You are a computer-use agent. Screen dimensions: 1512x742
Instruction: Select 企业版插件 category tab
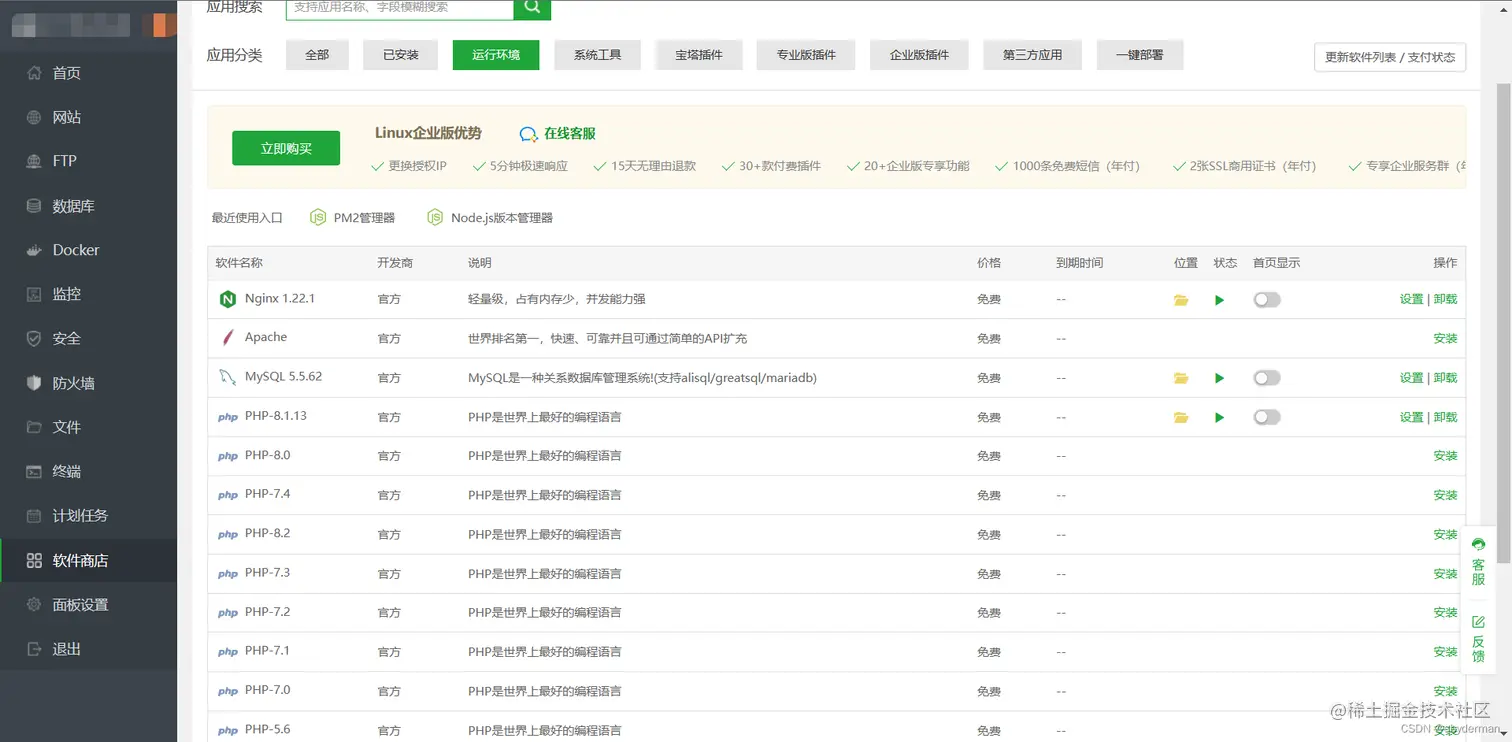pos(919,55)
